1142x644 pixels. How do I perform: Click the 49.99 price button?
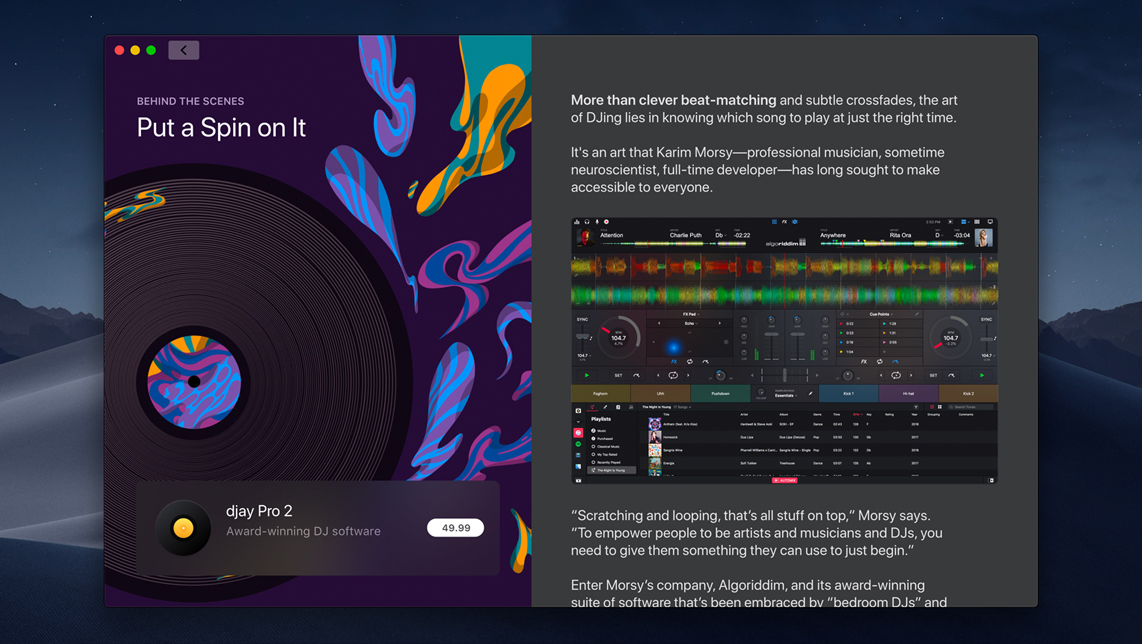[455, 527]
